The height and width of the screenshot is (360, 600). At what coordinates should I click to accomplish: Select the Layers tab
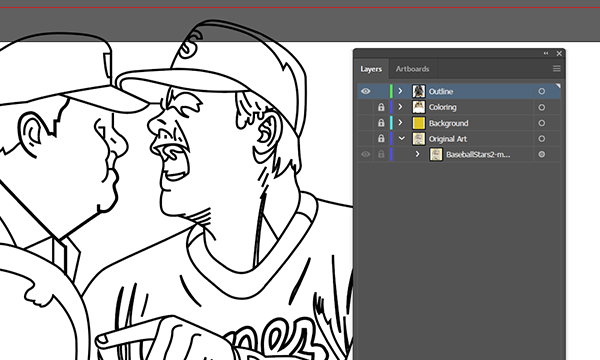pyautogui.click(x=371, y=69)
